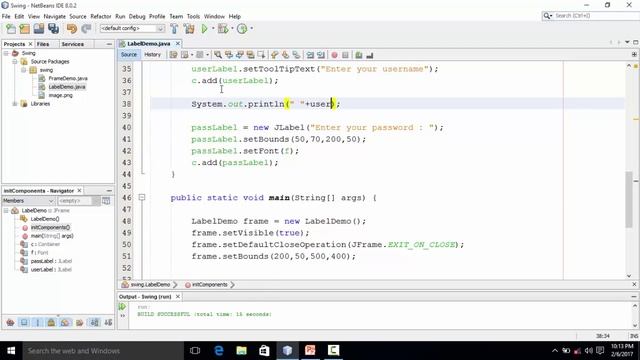
Task: Open the empty filter dropdown in Navigator
Action: [x=78, y=201]
